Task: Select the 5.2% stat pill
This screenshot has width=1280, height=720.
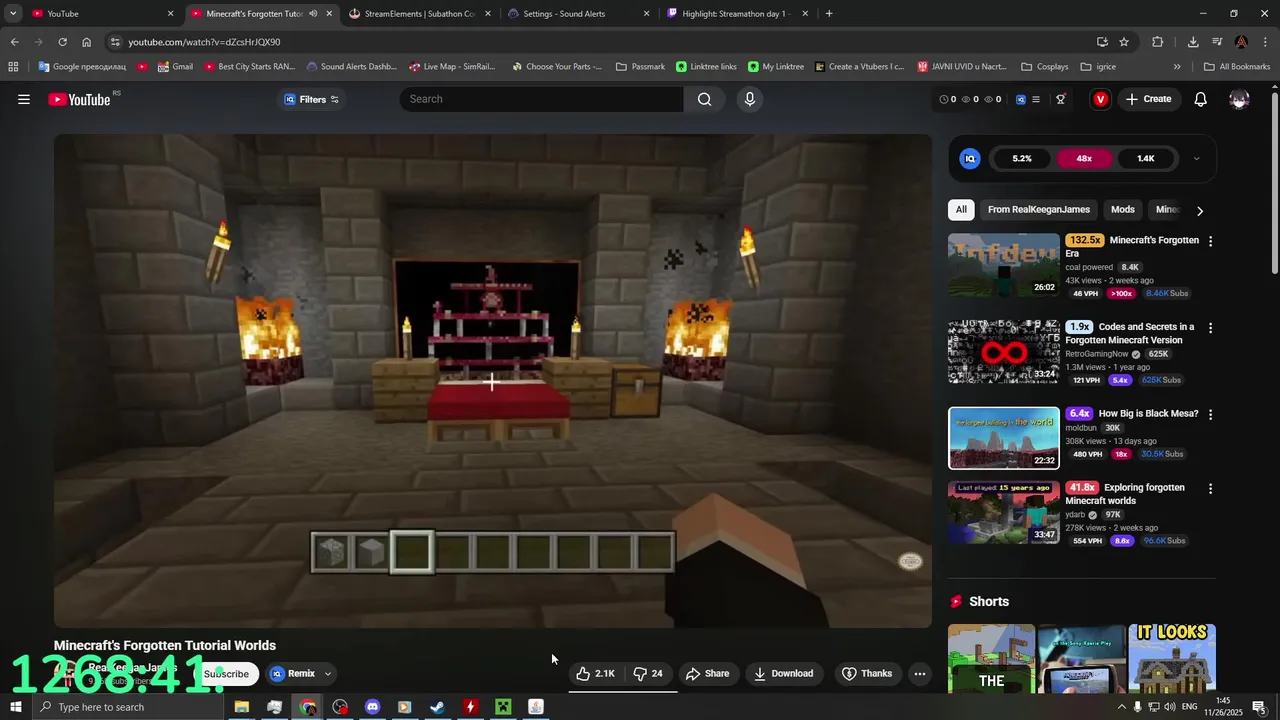Action: (x=1022, y=158)
